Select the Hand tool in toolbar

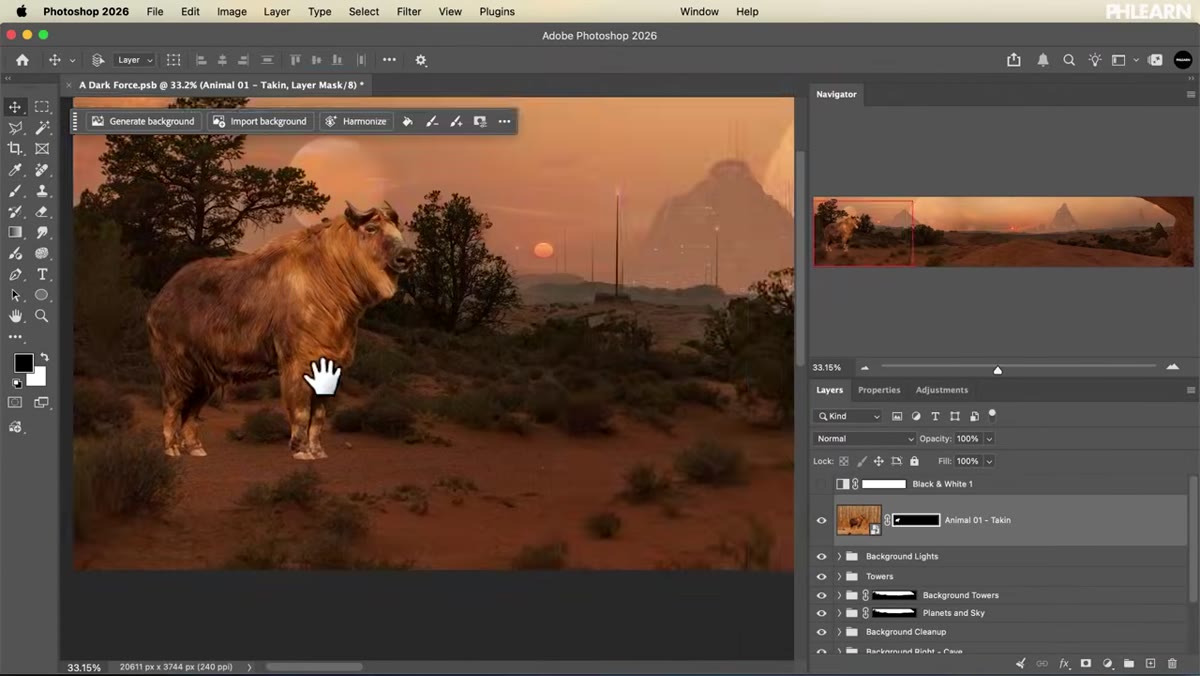click(15, 316)
